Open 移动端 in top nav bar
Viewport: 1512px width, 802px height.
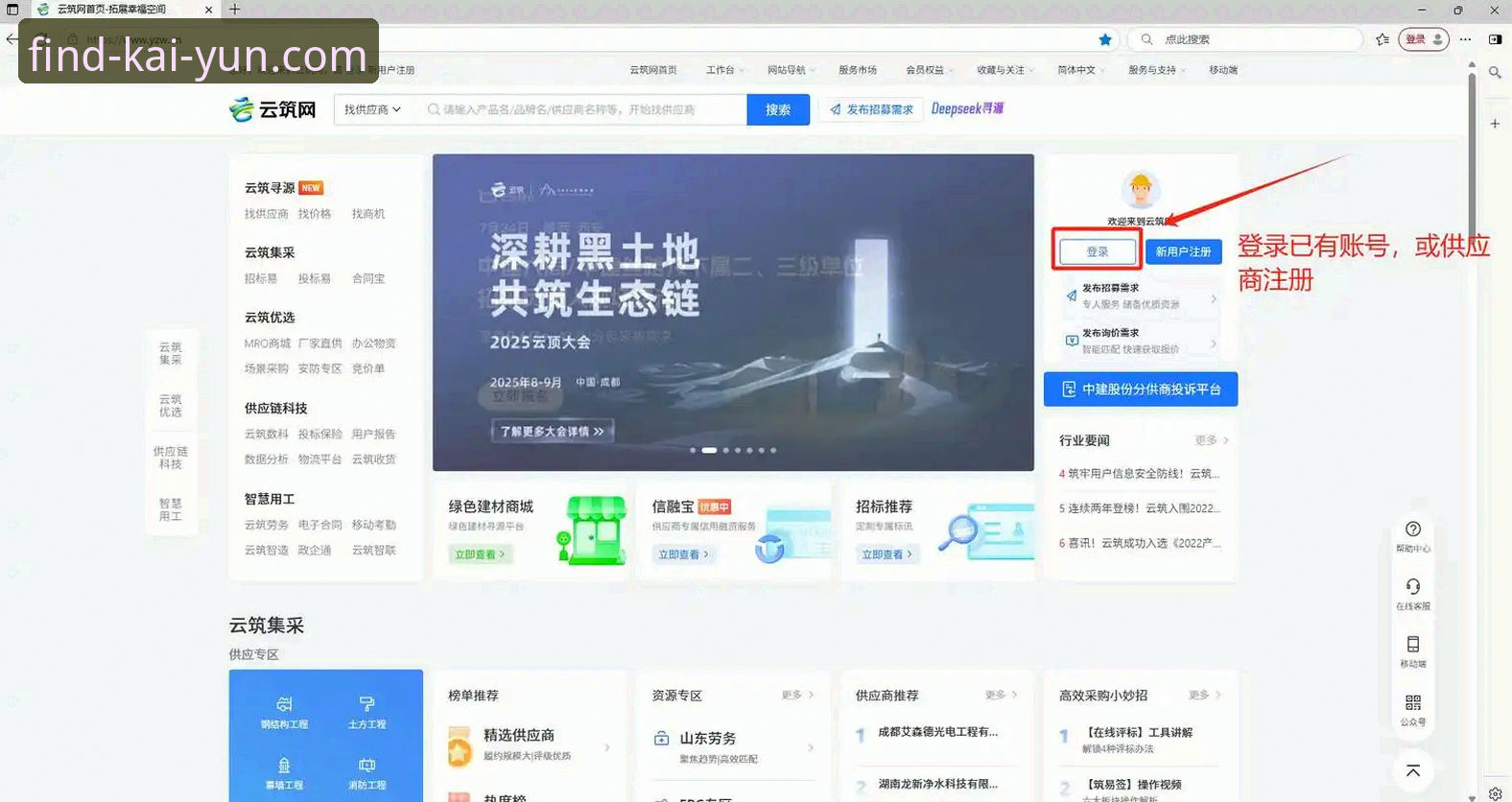(1223, 70)
